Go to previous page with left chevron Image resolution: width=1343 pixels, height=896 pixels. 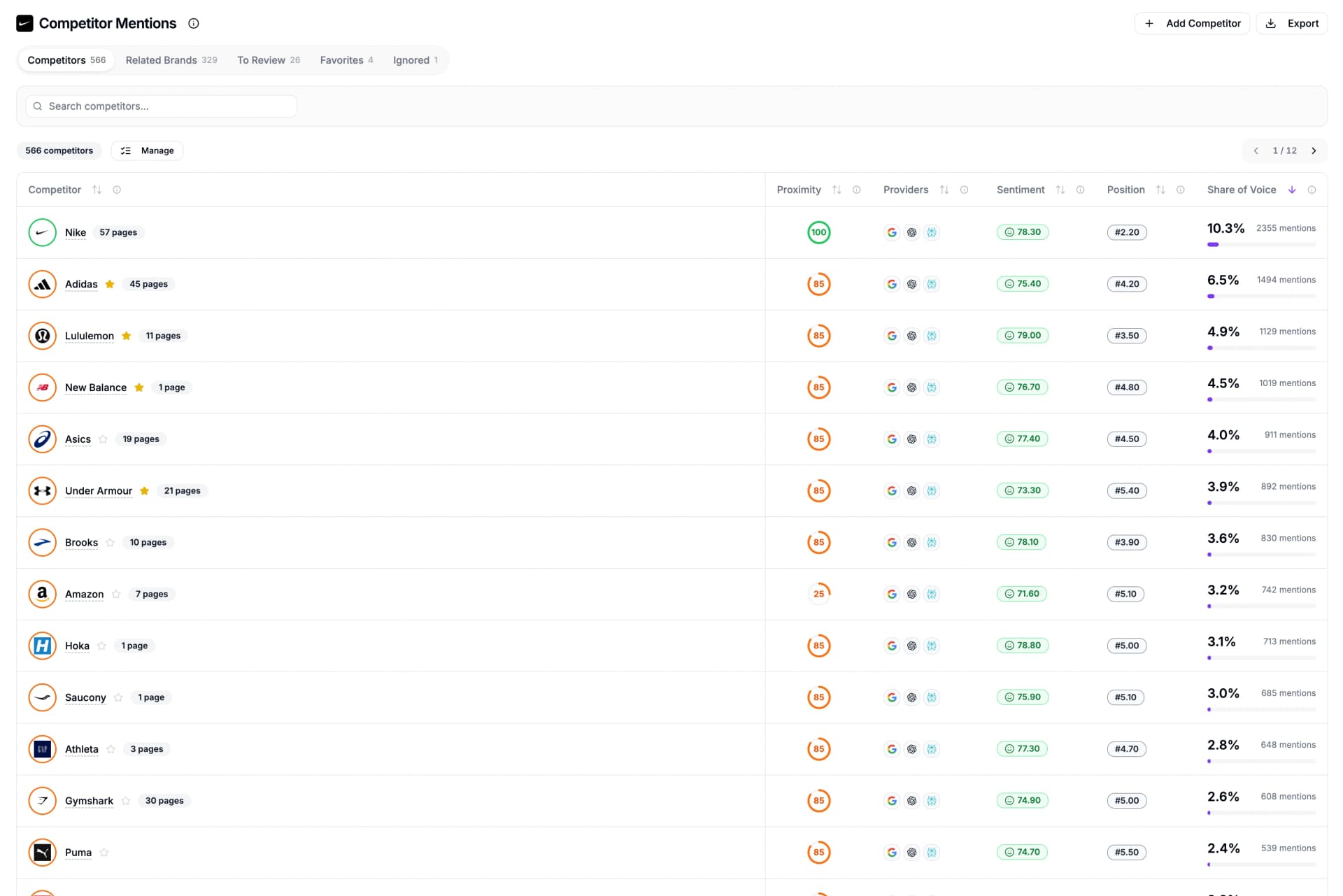coord(1256,150)
